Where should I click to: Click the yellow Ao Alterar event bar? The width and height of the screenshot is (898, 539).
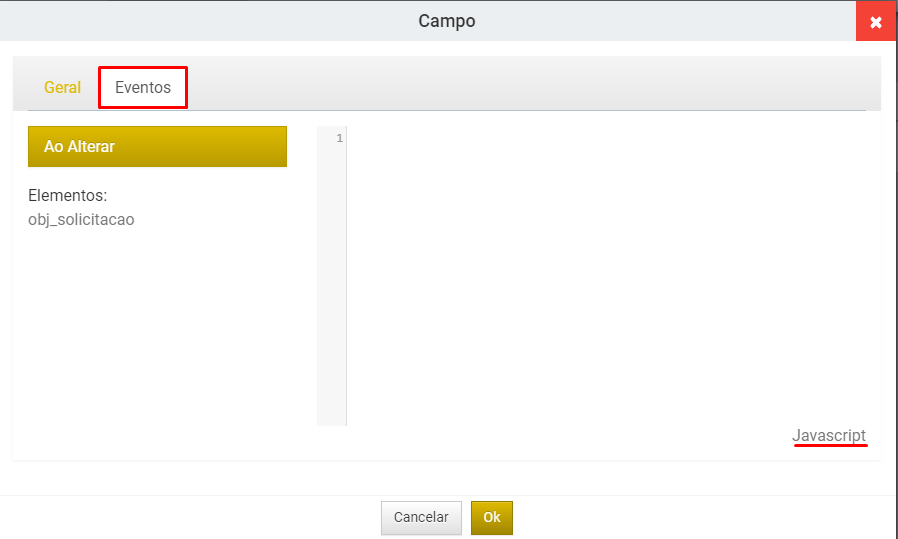[x=157, y=147]
